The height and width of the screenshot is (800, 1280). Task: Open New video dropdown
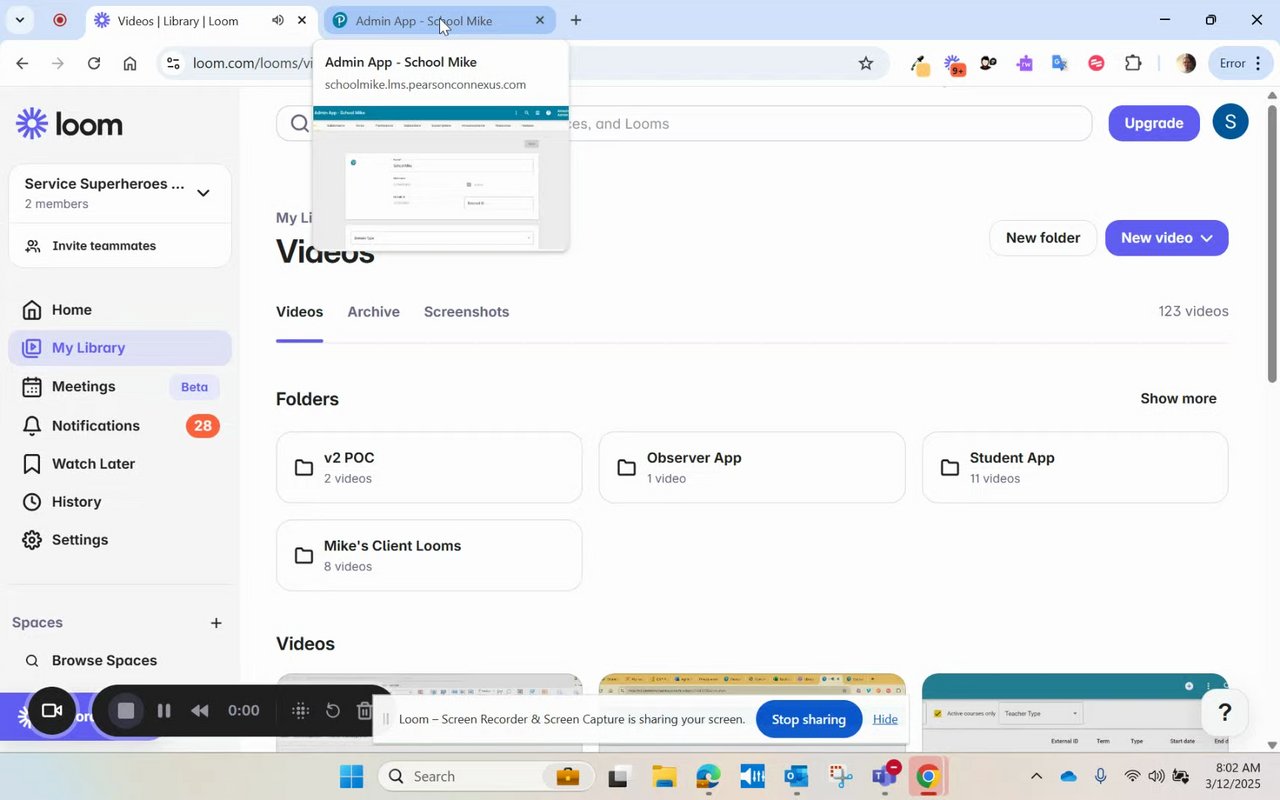pyautogui.click(x=1166, y=238)
